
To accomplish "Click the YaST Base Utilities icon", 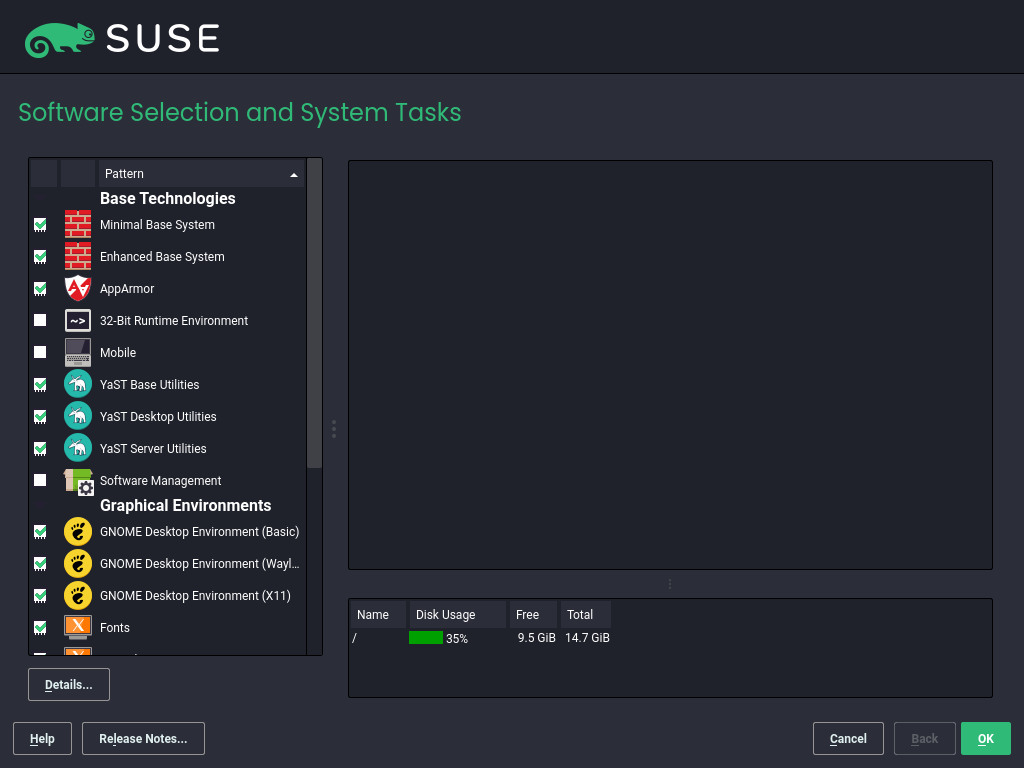I will [x=78, y=385].
